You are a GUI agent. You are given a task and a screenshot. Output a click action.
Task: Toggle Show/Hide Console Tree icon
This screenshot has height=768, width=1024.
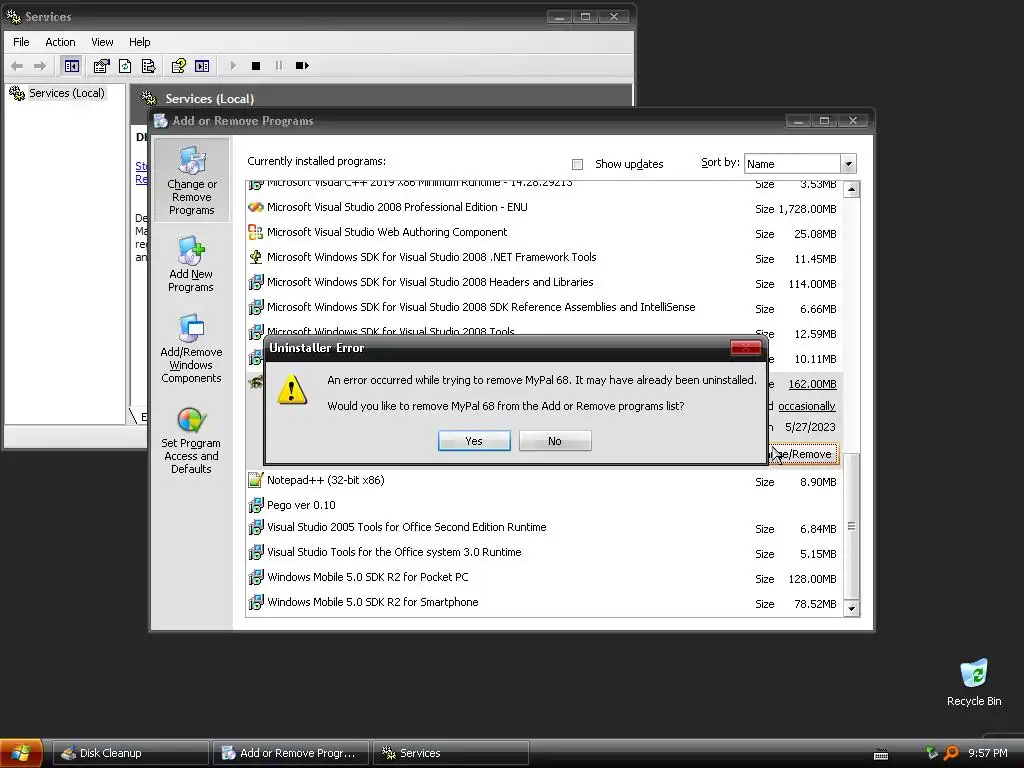tap(71, 66)
